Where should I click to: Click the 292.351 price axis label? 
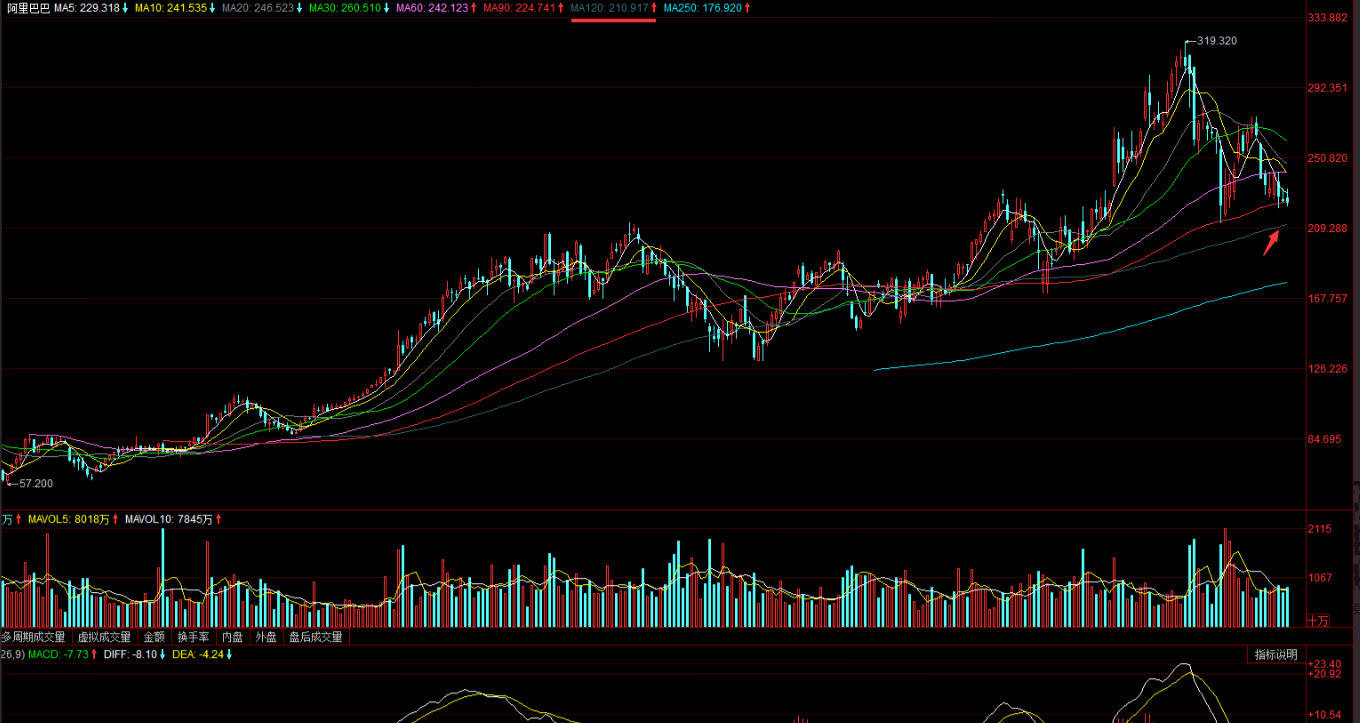[1327, 88]
